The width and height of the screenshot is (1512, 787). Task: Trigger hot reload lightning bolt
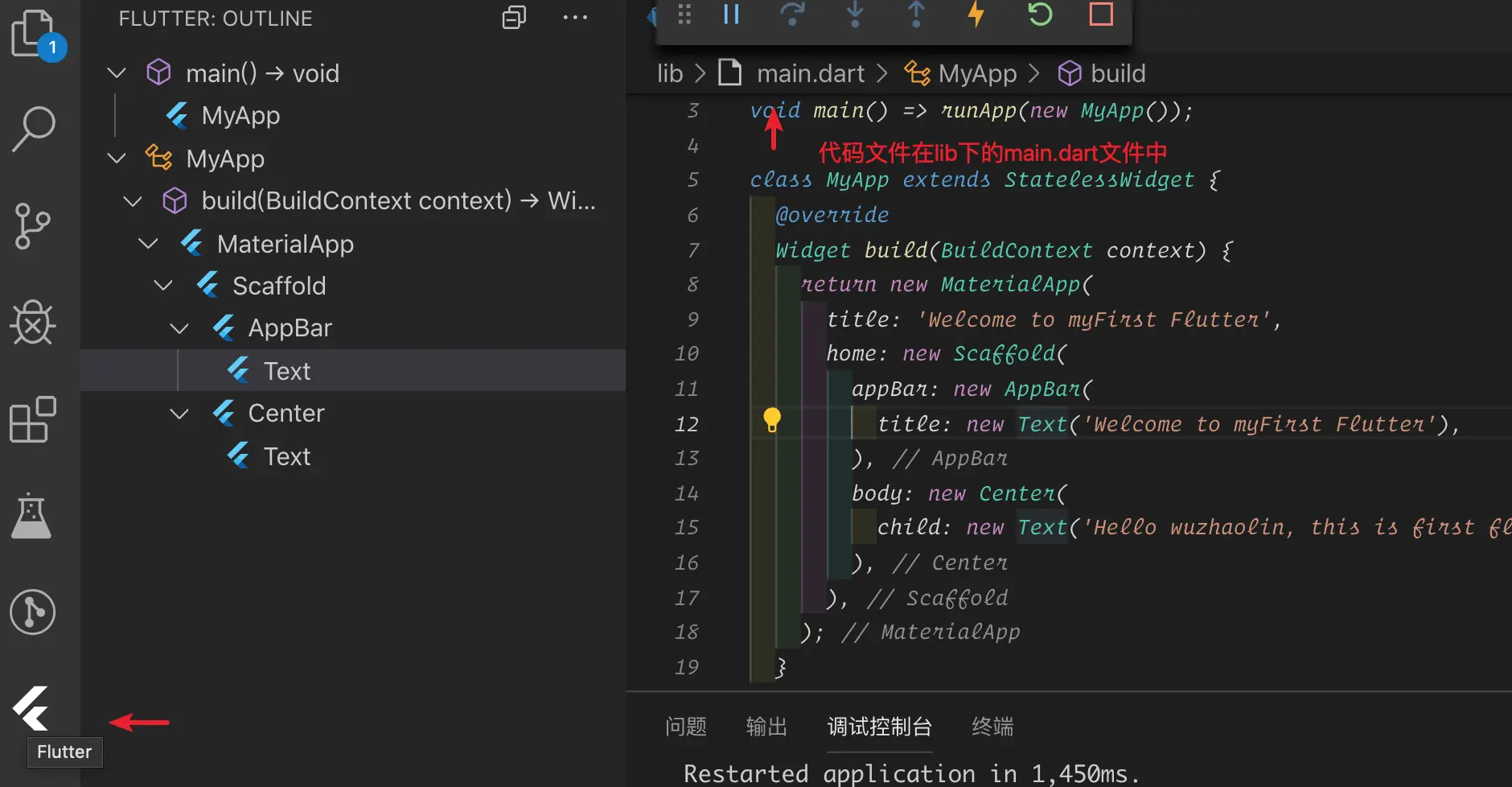[x=976, y=14]
